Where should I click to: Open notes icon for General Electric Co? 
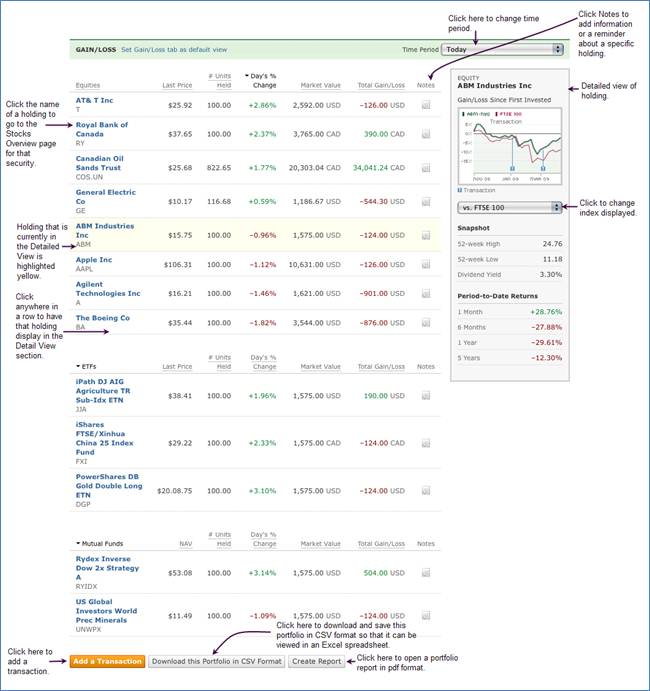pyautogui.click(x=426, y=202)
